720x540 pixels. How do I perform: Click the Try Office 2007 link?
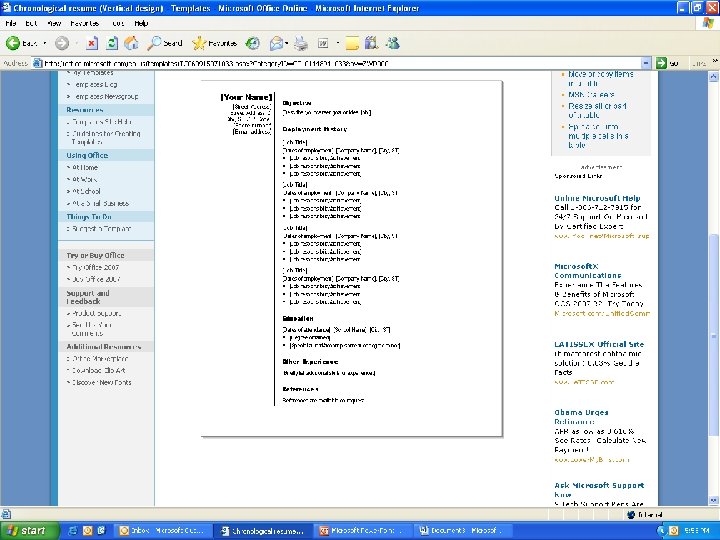coord(96,267)
